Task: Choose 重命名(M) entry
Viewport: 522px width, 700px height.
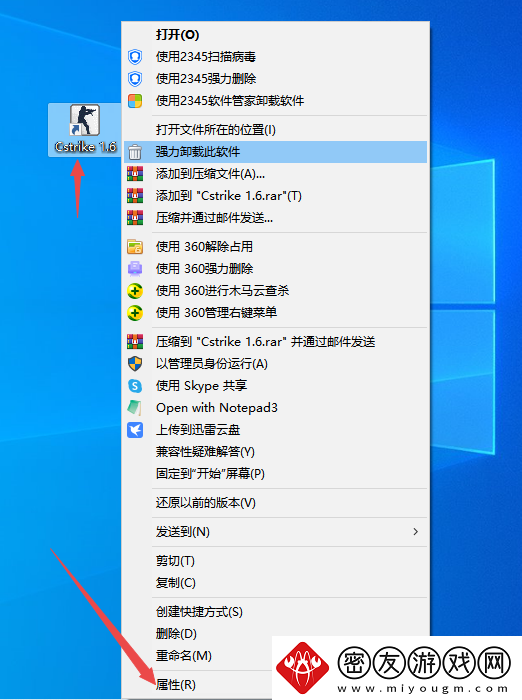Action: pos(198,655)
